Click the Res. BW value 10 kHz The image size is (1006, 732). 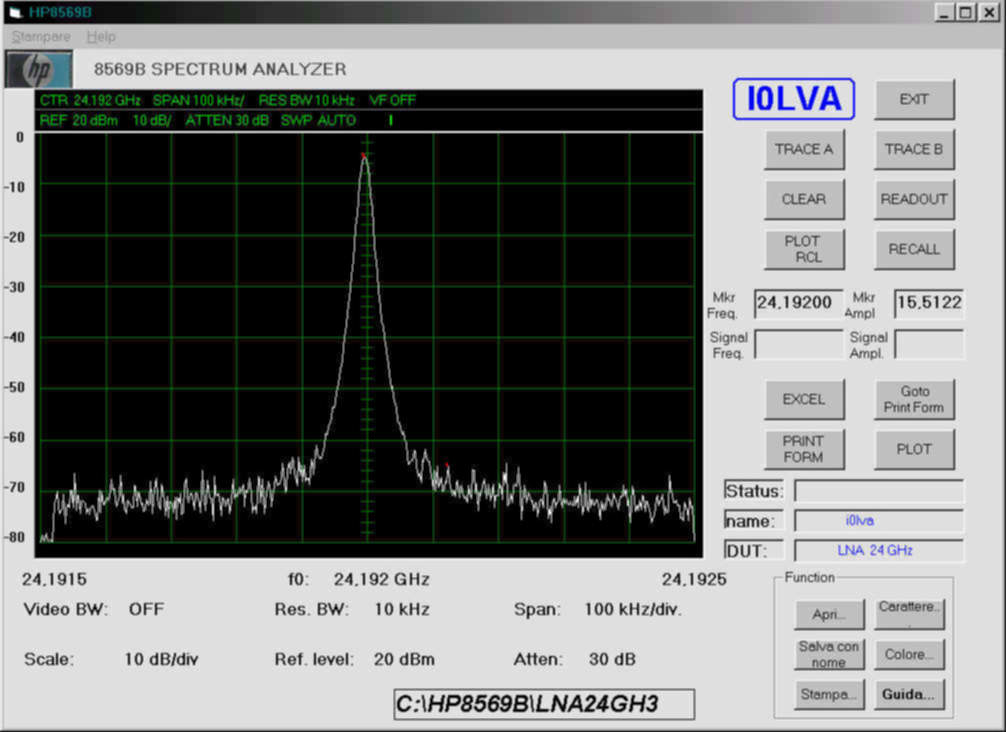[402, 609]
